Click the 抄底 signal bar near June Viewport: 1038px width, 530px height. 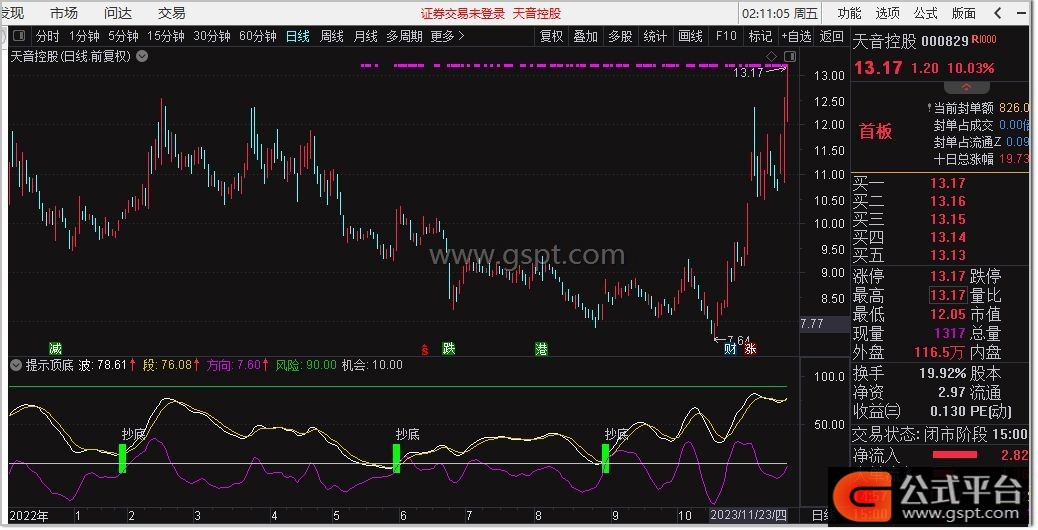[x=397, y=459]
